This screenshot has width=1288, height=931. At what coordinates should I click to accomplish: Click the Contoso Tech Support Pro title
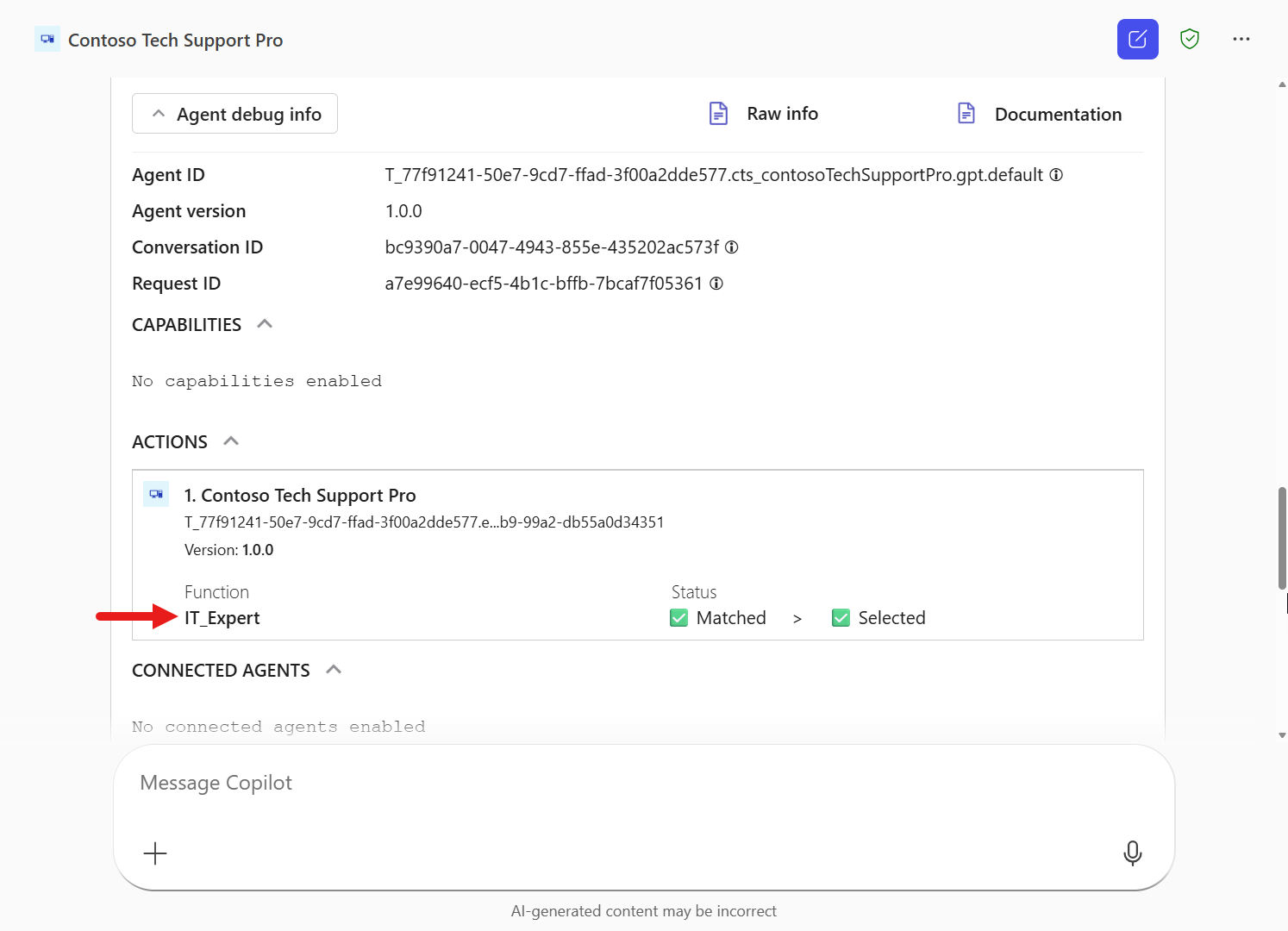(x=176, y=41)
